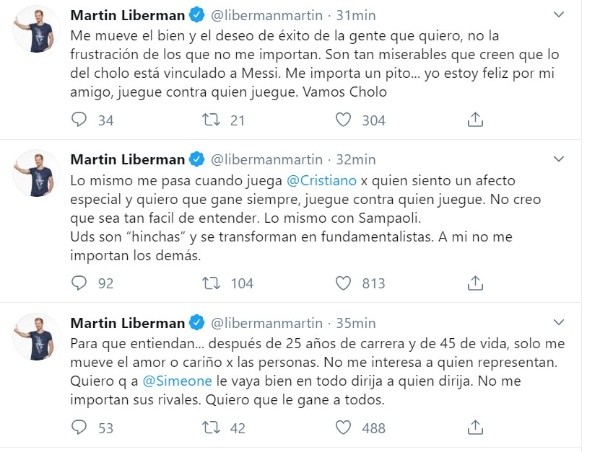Image resolution: width=600 pixels, height=452 pixels.
Task: Like the tweet with 488 likes
Action: click(x=342, y=429)
